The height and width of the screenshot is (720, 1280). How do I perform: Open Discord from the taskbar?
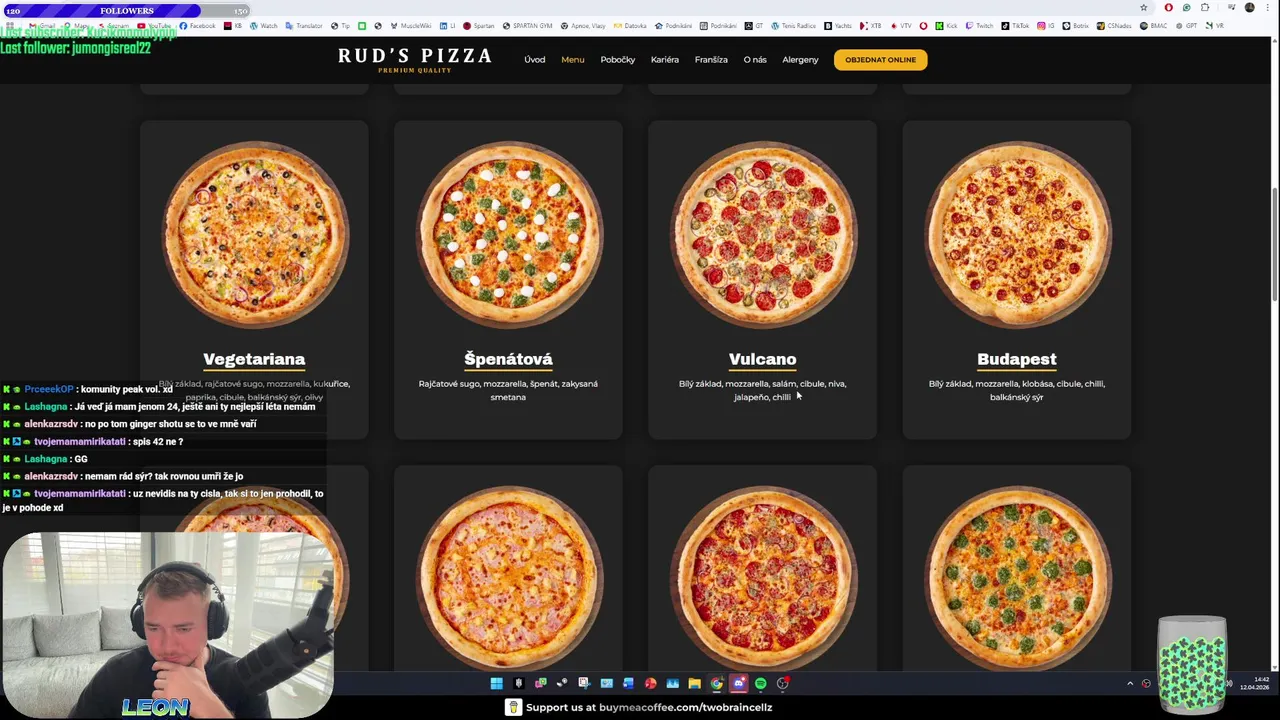(x=738, y=684)
